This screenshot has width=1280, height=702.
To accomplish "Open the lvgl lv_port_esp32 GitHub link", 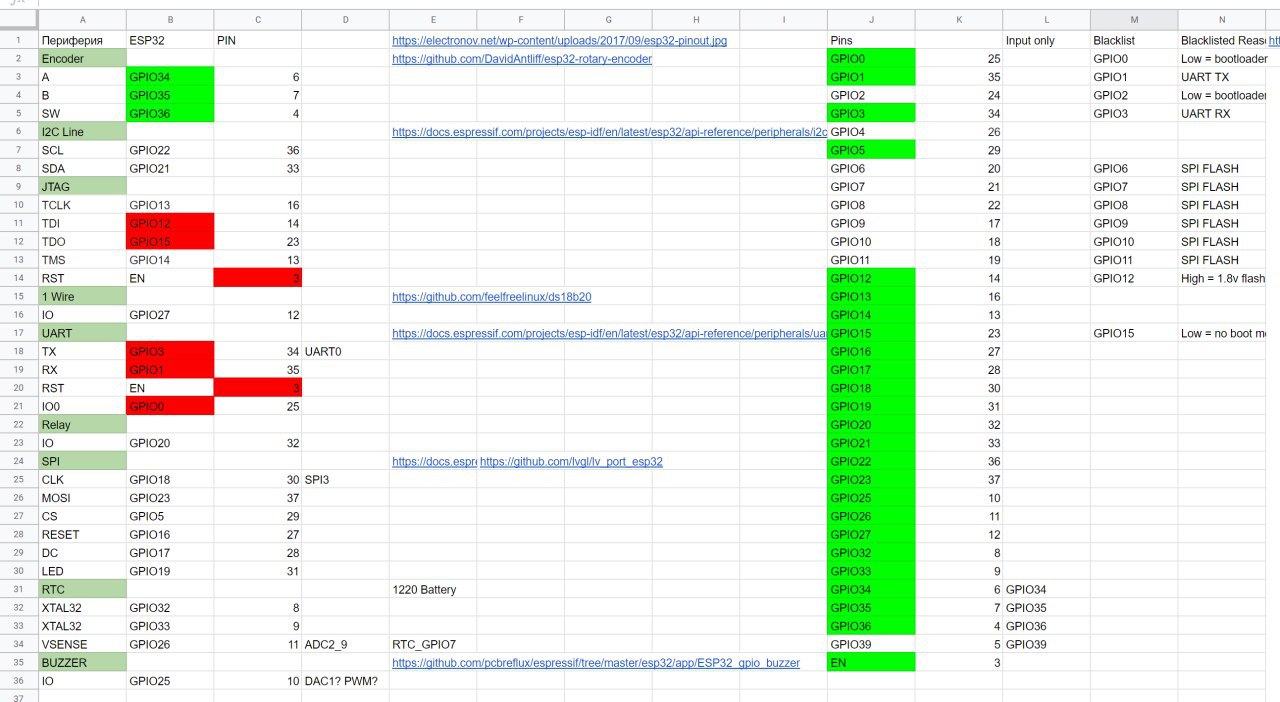I will click(x=571, y=462).
